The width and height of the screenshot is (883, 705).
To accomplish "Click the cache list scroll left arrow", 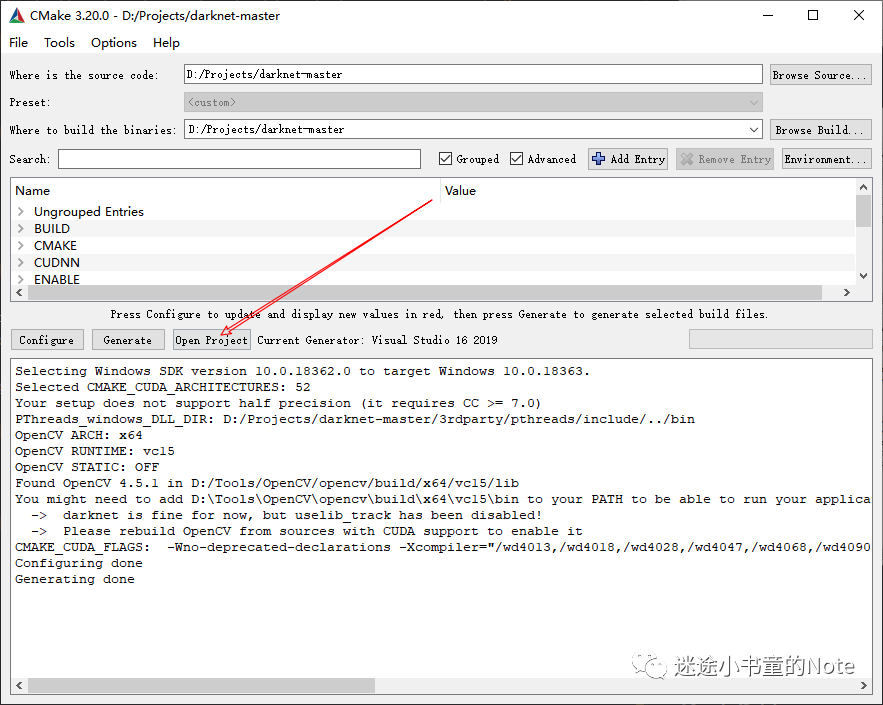I will 20,292.
